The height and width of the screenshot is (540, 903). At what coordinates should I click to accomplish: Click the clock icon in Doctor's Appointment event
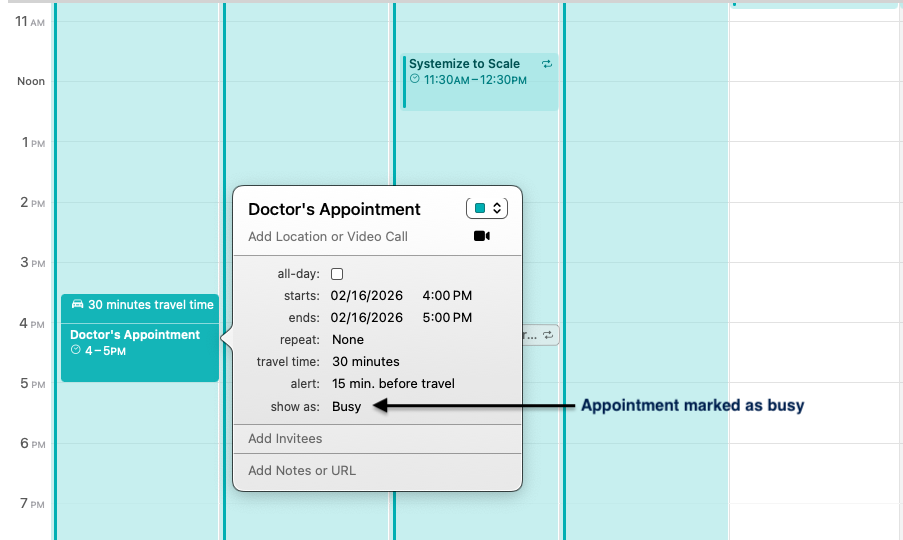point(75,351)
